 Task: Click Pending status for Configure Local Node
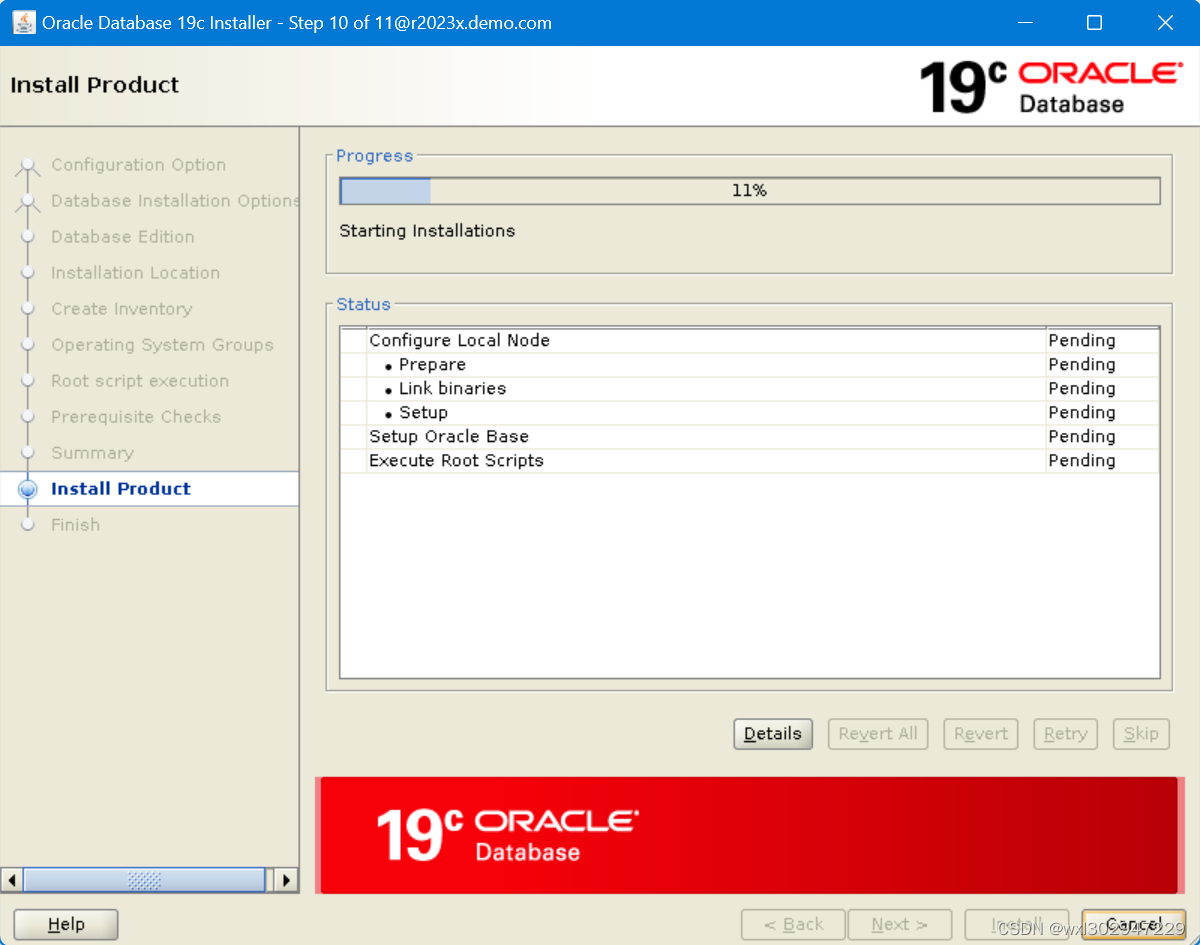click(1082, 341)
